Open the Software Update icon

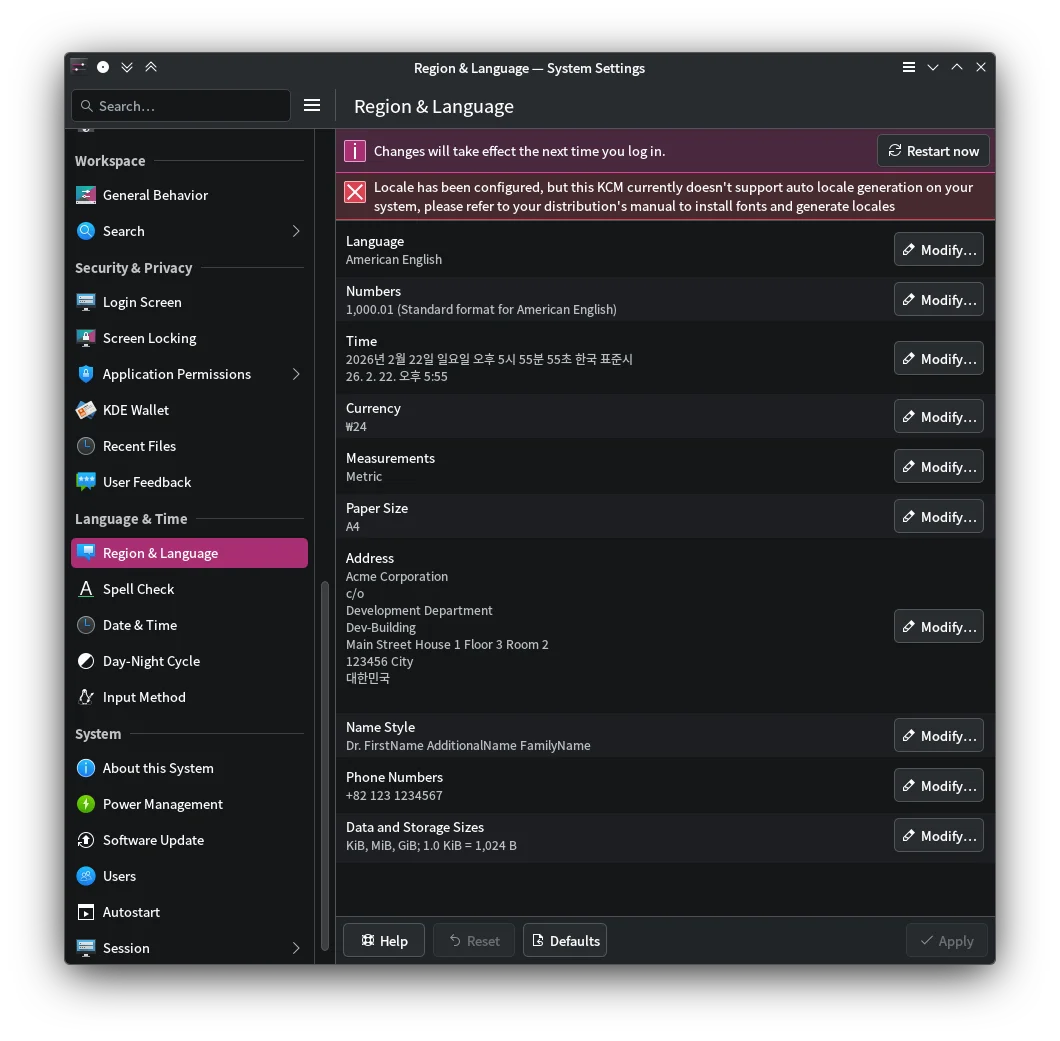tap(86, 840)
